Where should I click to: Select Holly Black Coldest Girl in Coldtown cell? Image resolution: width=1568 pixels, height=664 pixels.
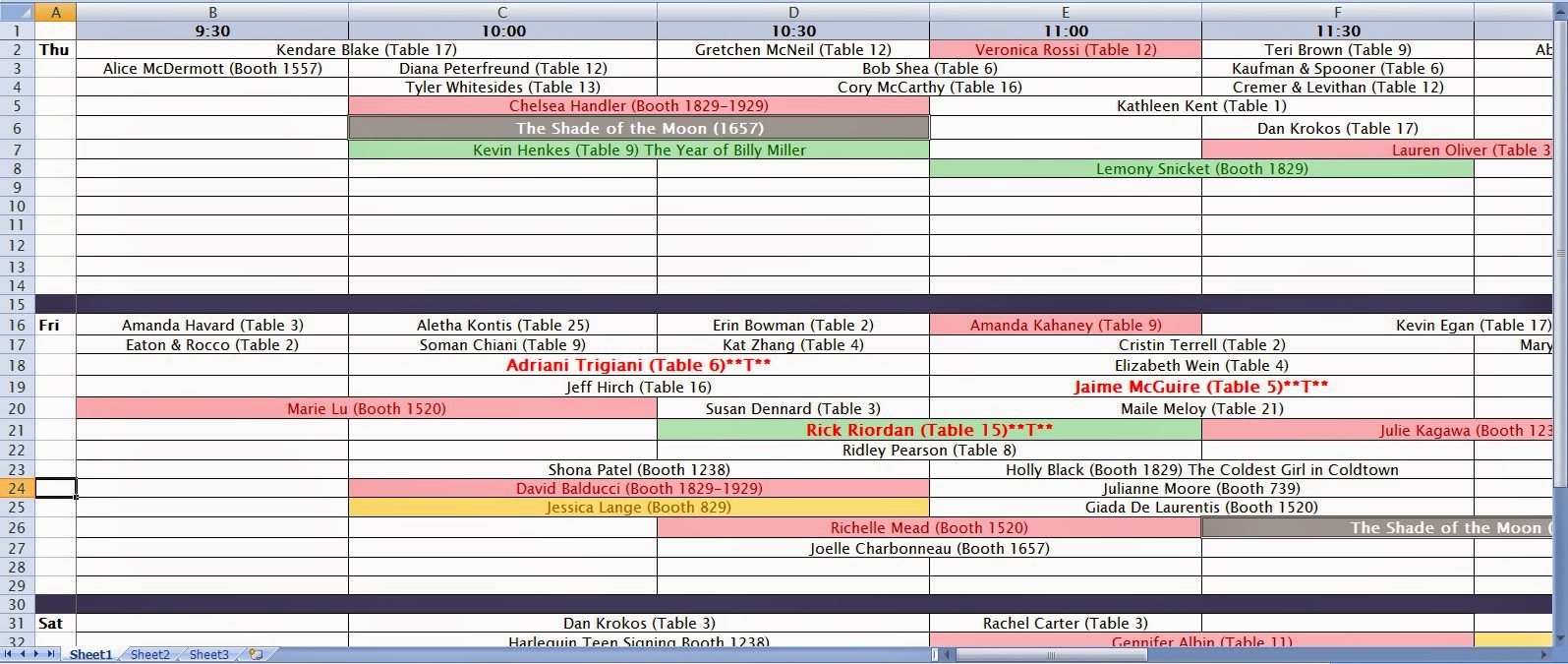(1201, 469)
